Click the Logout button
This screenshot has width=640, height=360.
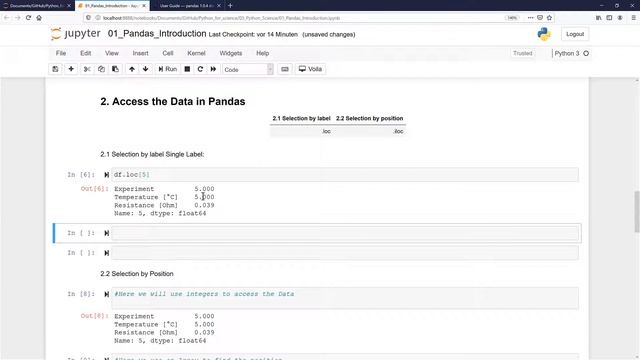(x=575, y=34)
